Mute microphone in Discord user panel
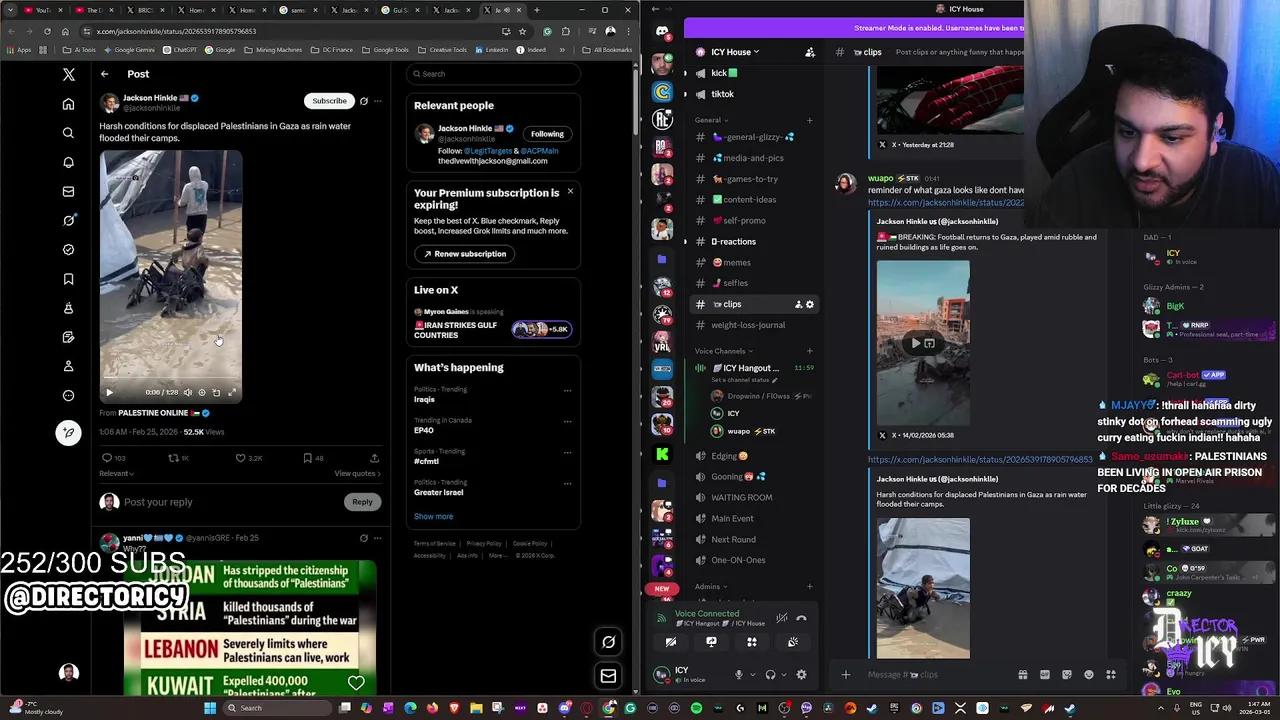The height and width of the screenshot is (720, 1280). (x=739, y=675)
